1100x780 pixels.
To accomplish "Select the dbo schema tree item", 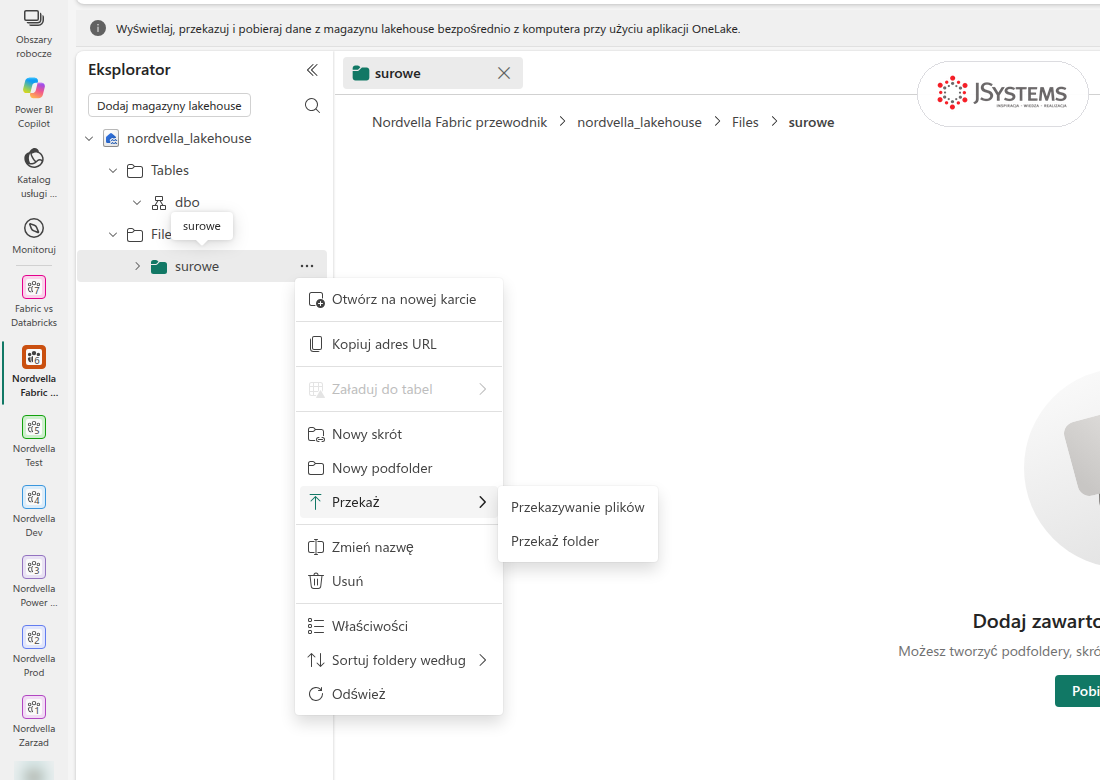I will click(x=187, y=202).
